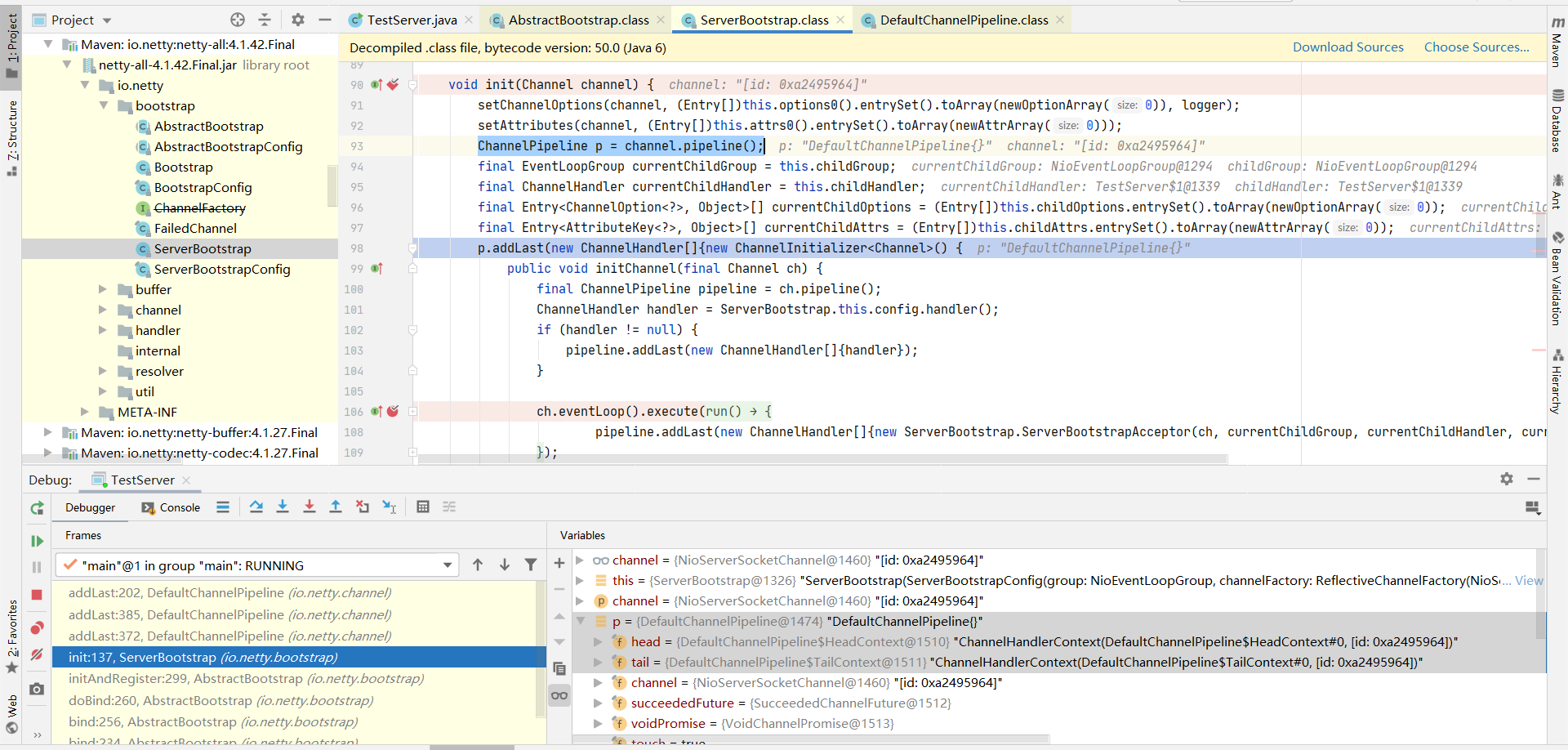The width and height of the screenshot is (1568, 750).
Task: Expand the 'this' ServerBootstrap variable
Action: pos(581,581)
